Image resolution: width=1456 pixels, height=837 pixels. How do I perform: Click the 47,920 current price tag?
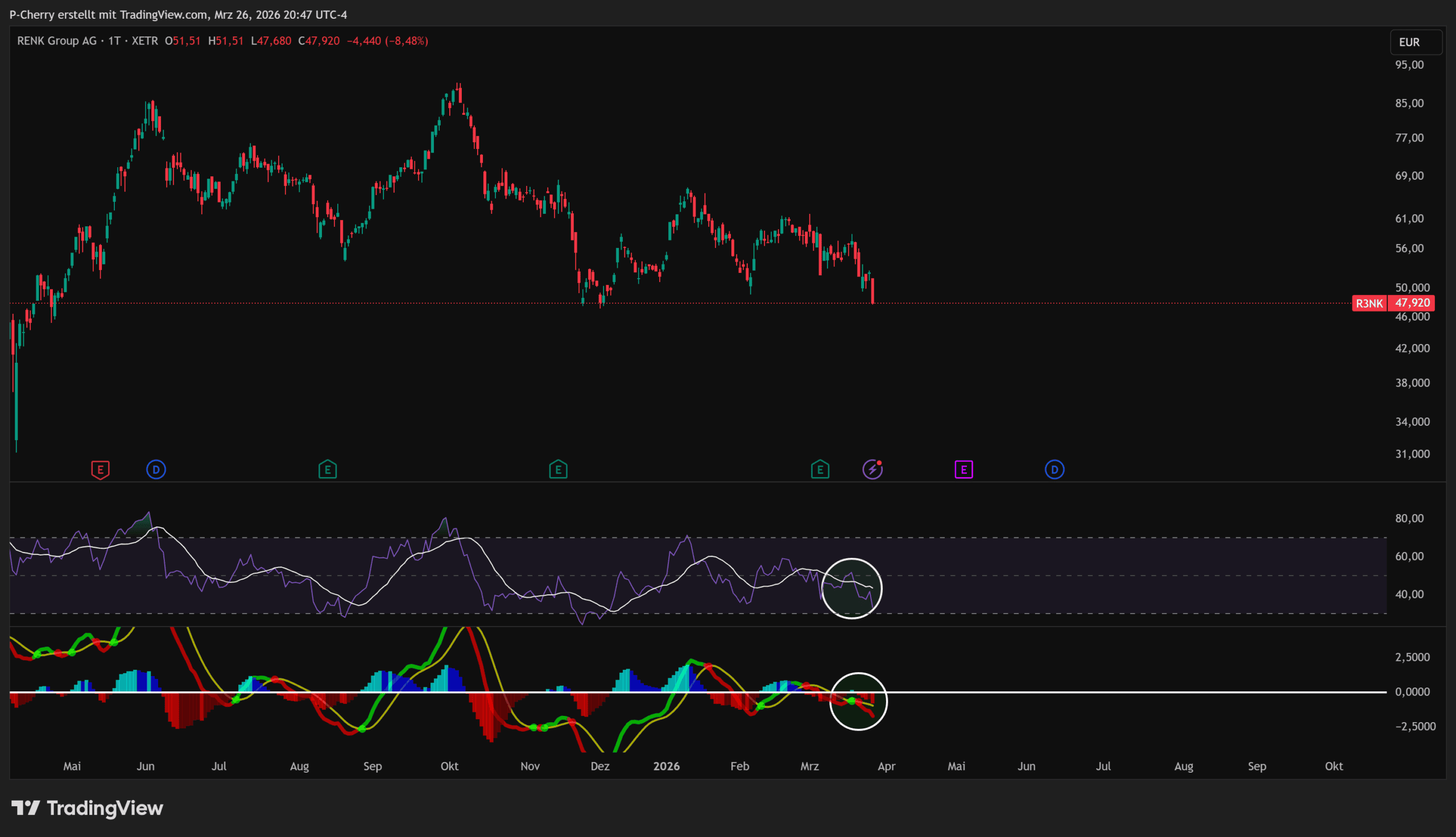[1412, 303]
